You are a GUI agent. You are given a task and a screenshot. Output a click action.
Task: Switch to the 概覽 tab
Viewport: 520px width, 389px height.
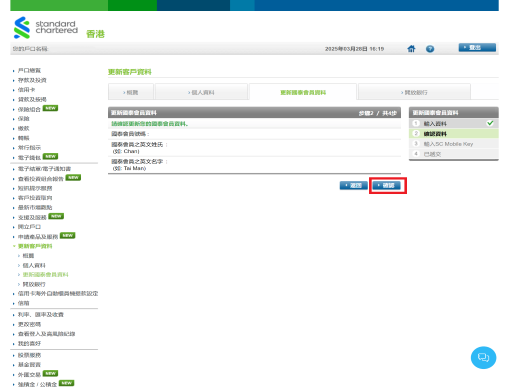pos(131,92)
